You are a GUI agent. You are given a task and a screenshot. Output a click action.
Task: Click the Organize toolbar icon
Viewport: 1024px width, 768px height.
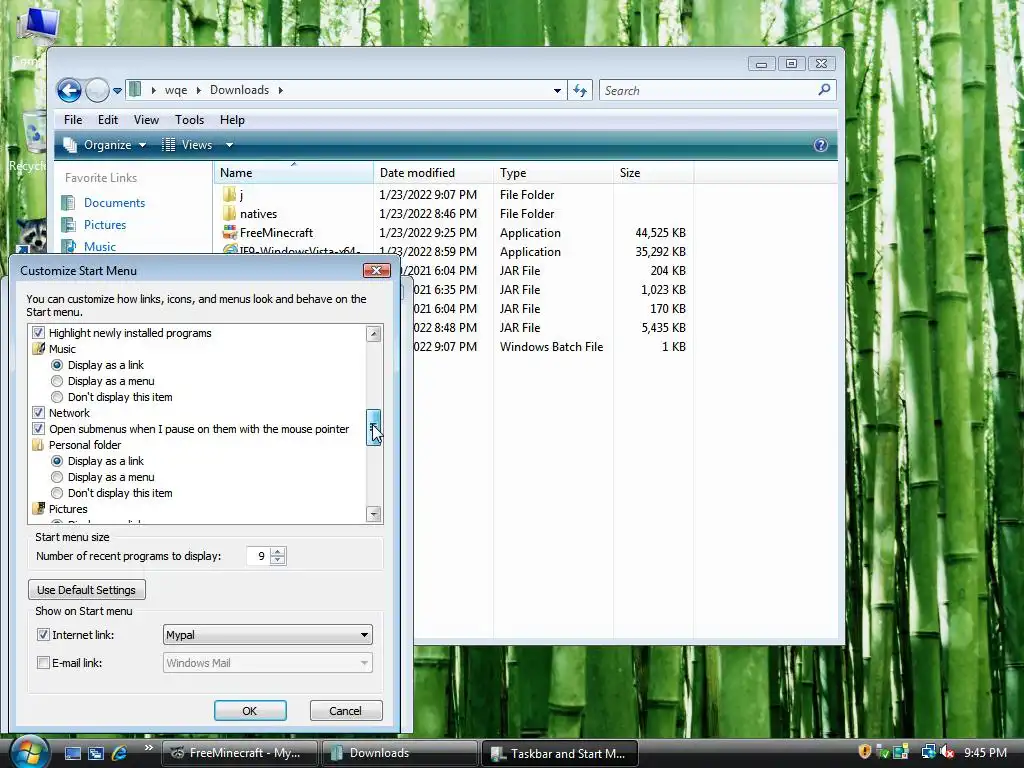(70, 145)
